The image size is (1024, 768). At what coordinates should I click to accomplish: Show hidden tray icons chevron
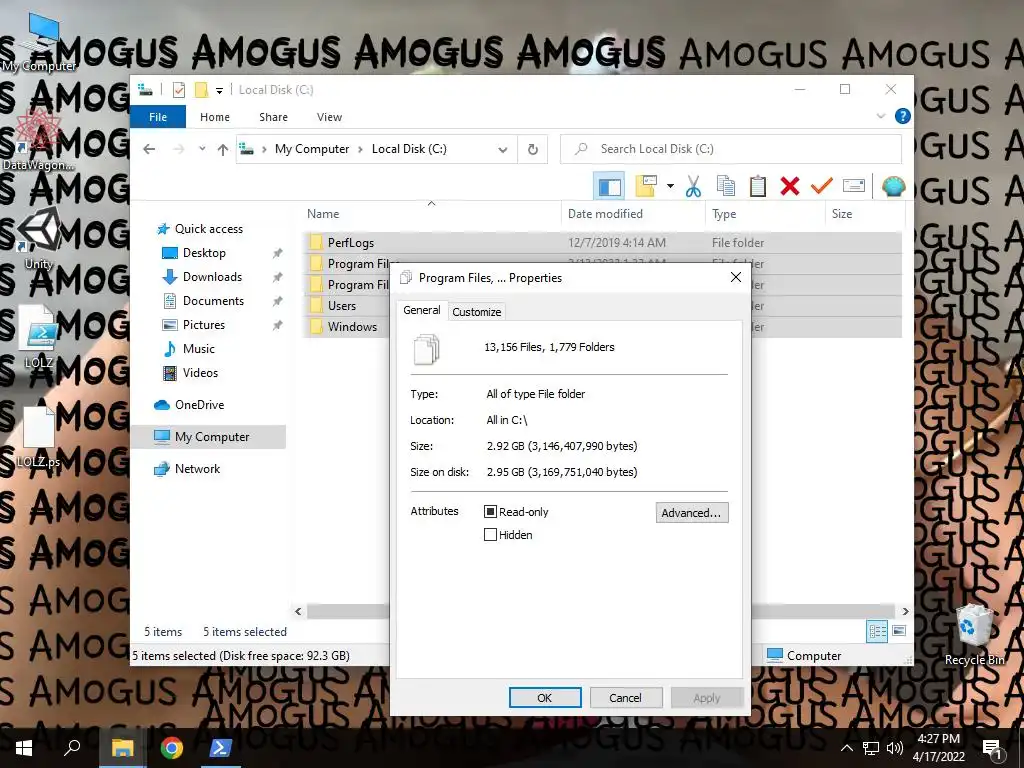[846, 748]
